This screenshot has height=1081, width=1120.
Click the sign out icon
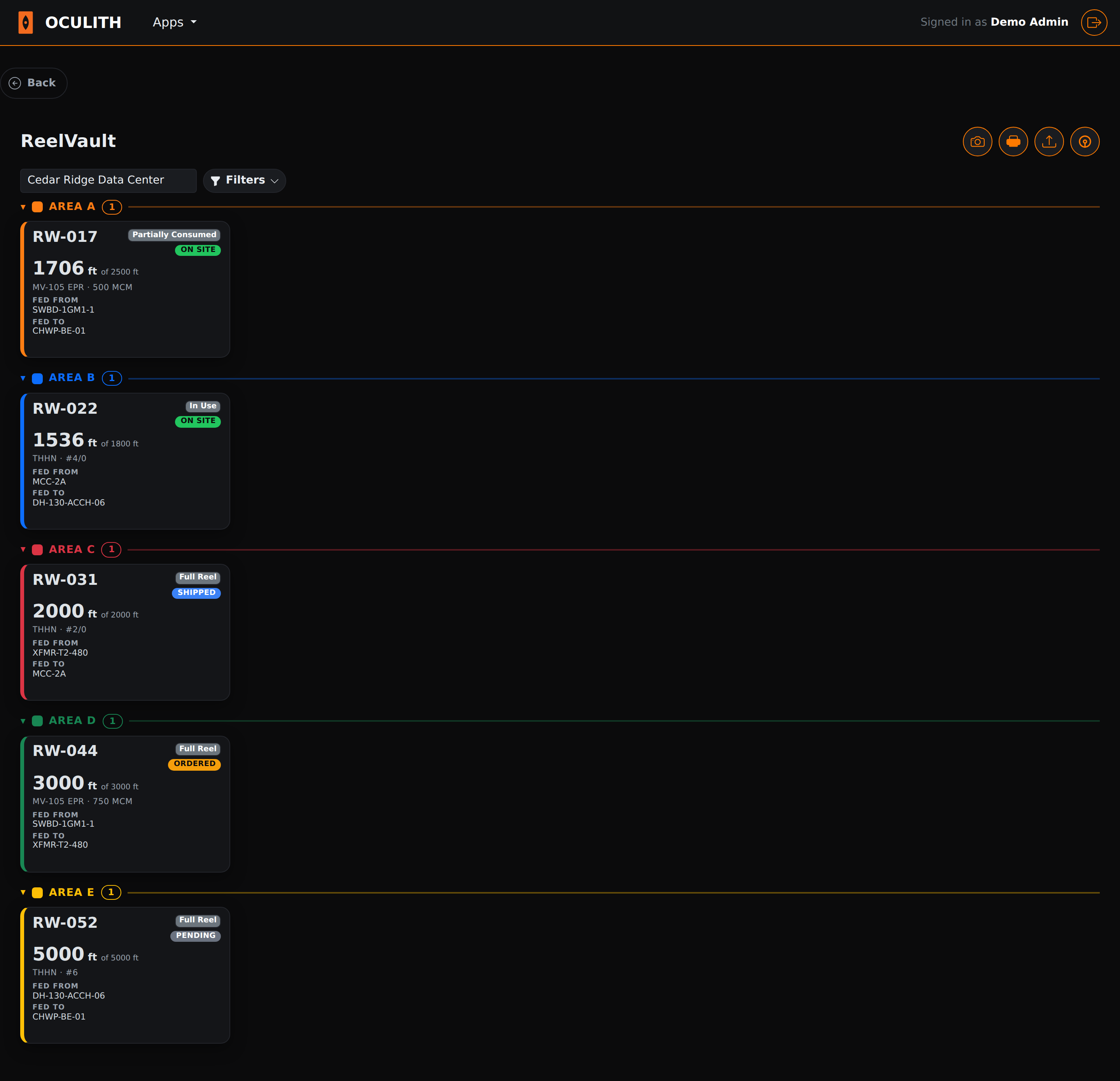click(x=1094, y=22)
